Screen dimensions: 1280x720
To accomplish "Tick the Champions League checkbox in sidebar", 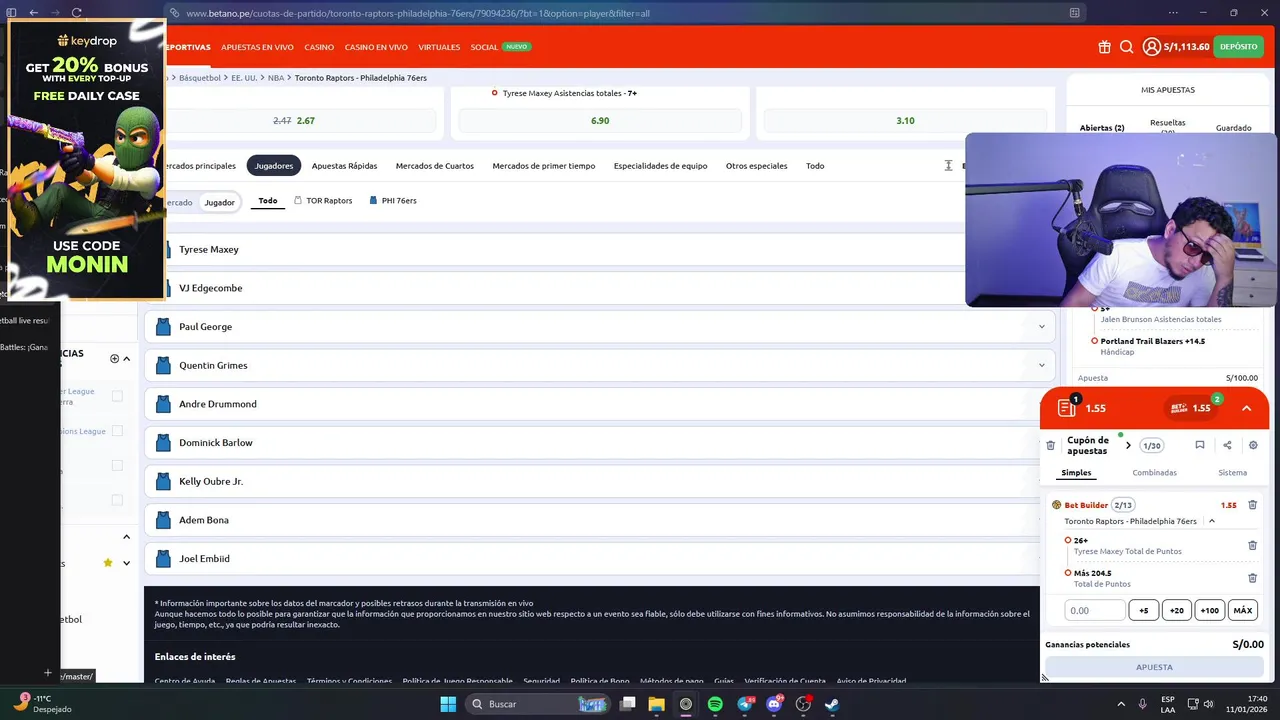I will (117, 431).
